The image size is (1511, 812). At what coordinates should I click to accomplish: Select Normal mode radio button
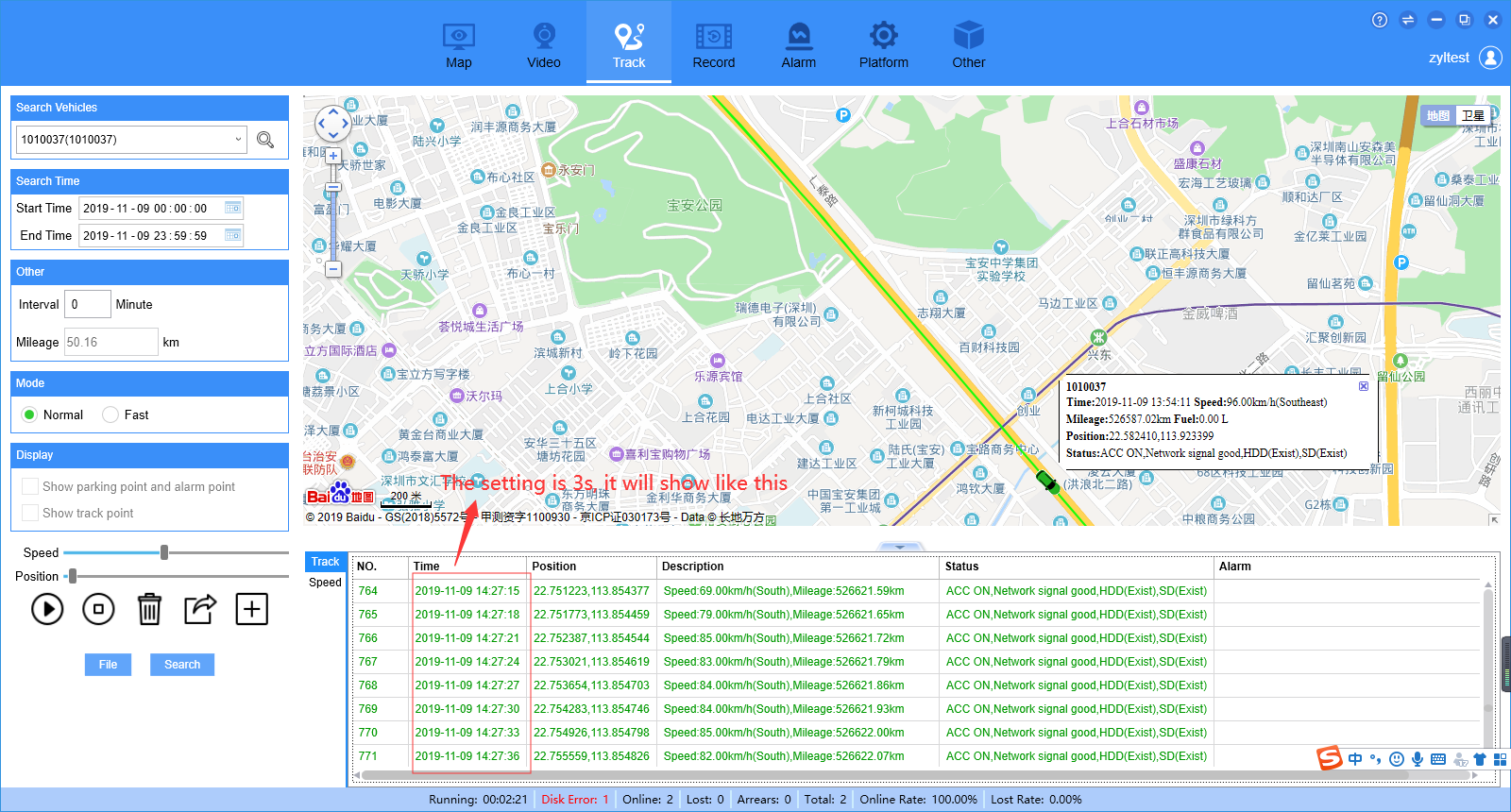[x=29, y=414]
